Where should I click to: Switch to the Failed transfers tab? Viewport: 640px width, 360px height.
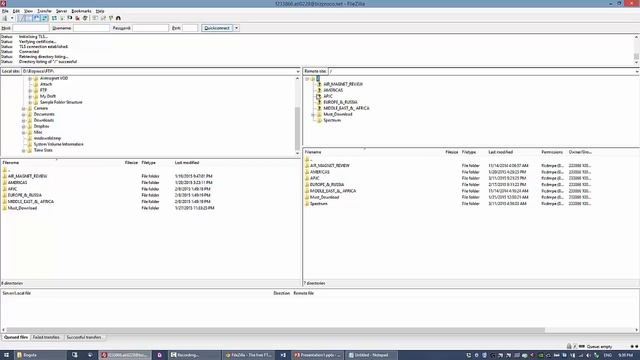click(x=46, y=338)
